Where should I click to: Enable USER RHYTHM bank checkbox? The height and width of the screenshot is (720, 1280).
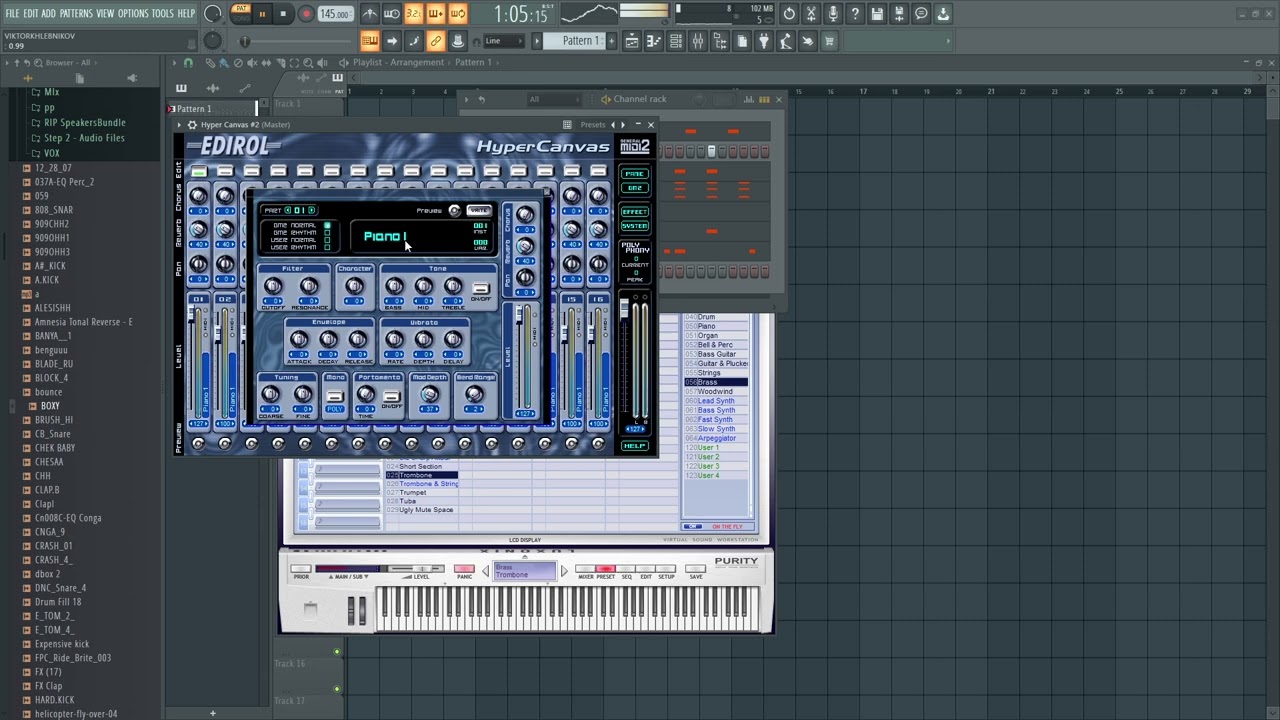[x=327, y=247]
